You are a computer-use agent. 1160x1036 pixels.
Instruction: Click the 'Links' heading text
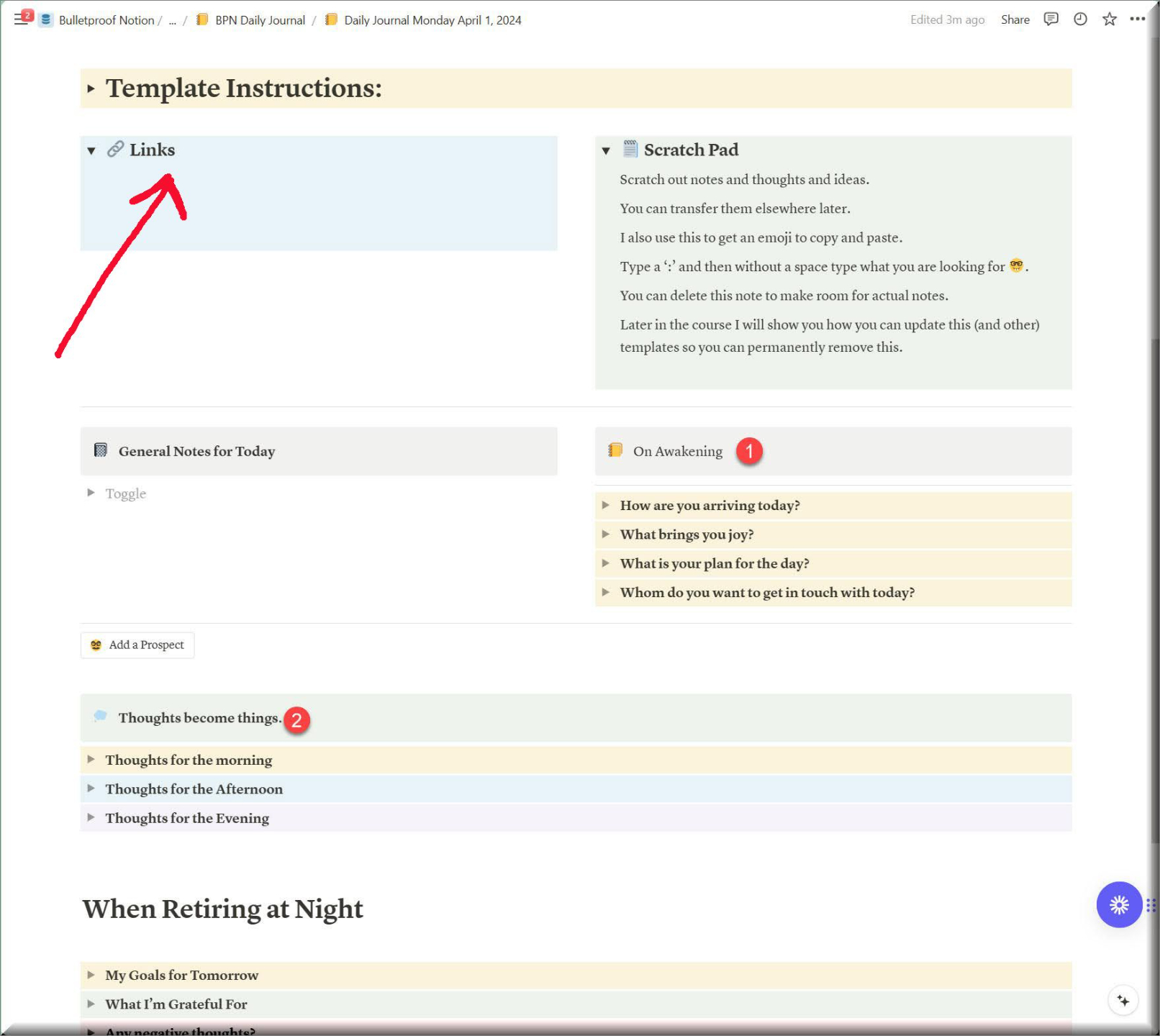(153, 150)
